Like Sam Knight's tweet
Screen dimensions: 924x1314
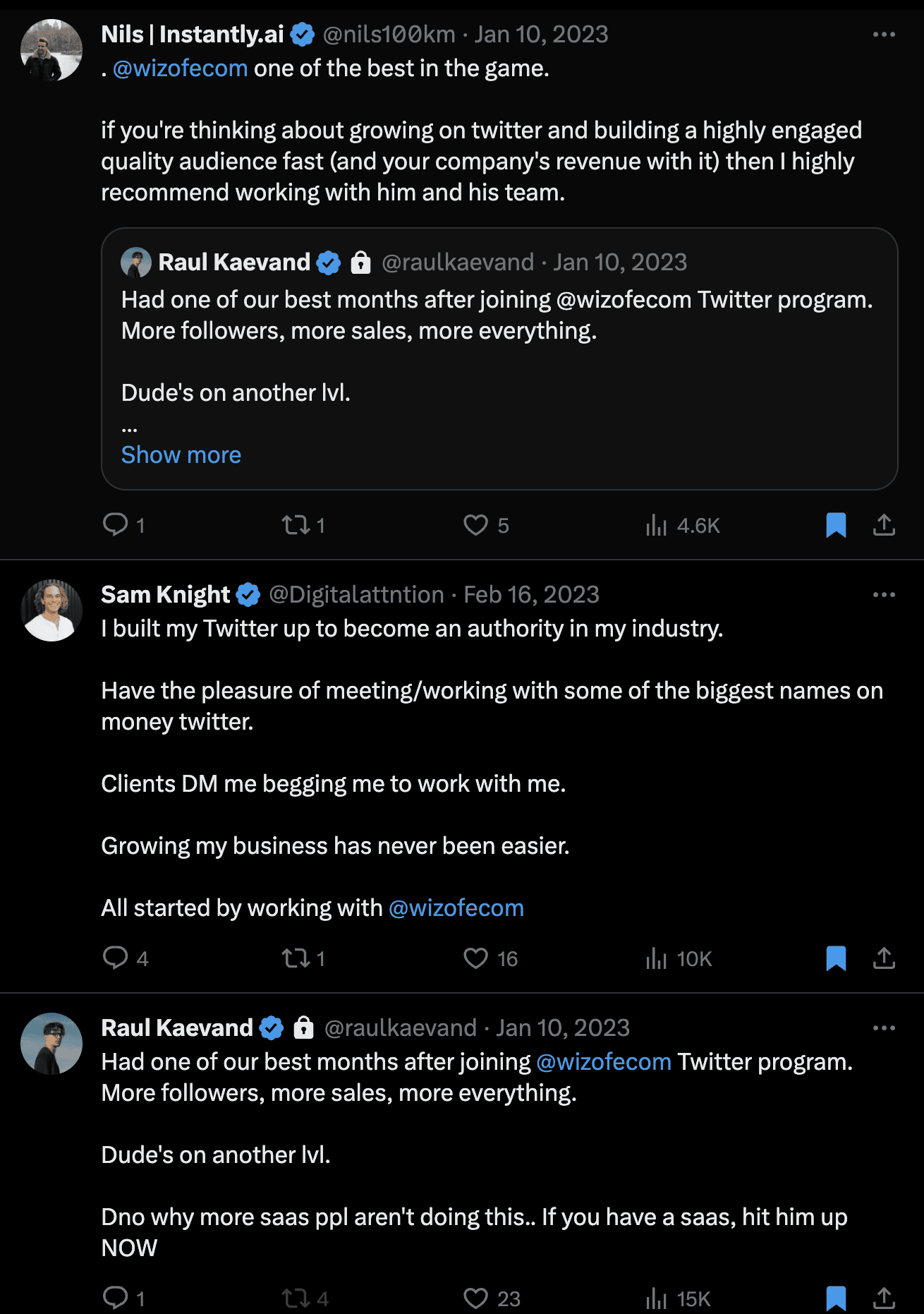coord(476,958)
